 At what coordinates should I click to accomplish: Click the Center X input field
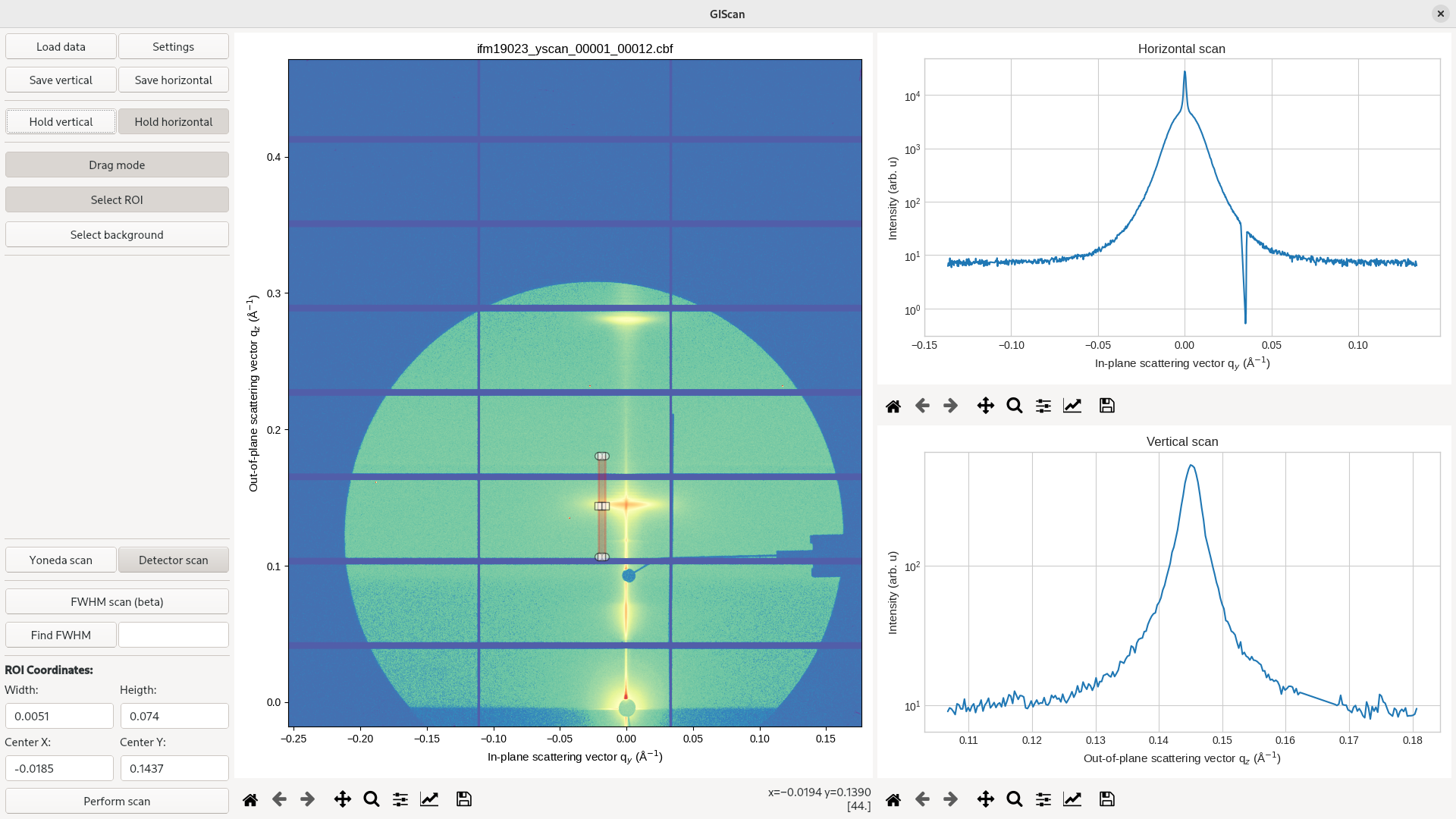(x=59, y=768)
